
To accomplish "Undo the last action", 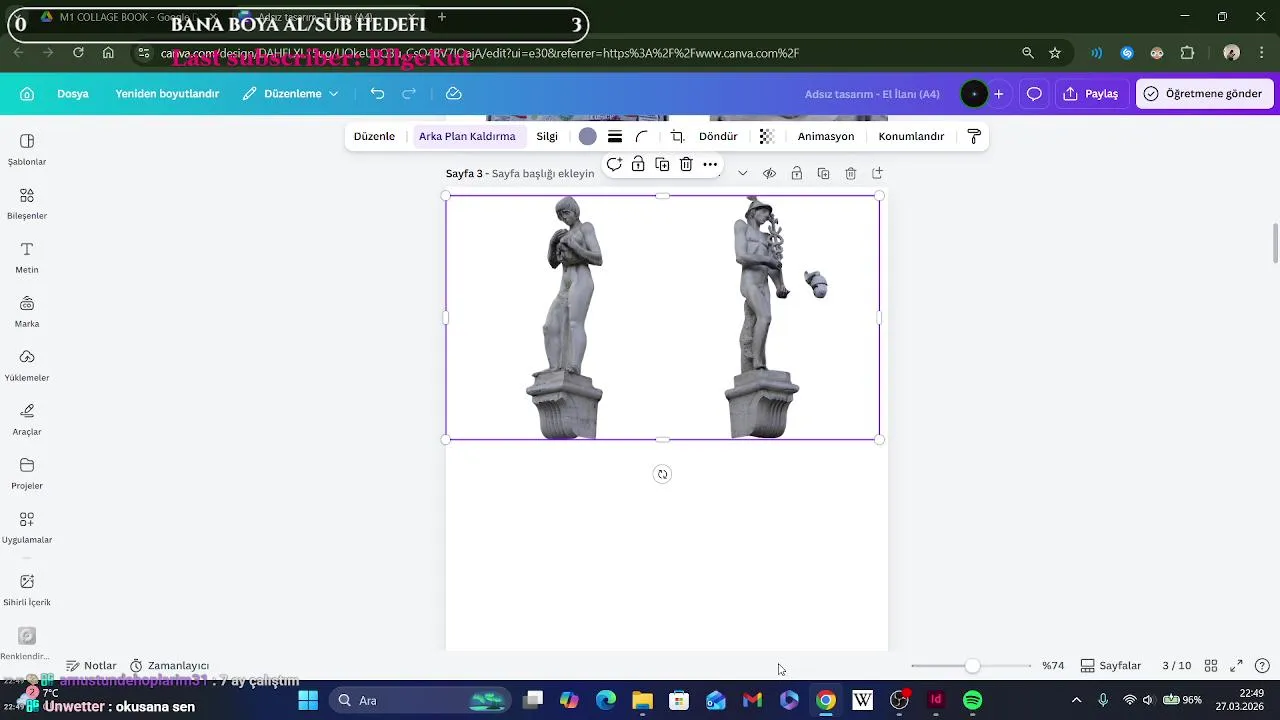I will coord(377,93).
